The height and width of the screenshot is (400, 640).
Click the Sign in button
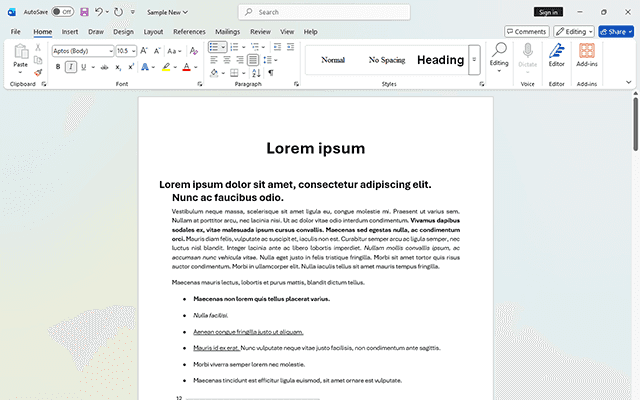click(x=548, y=12)
